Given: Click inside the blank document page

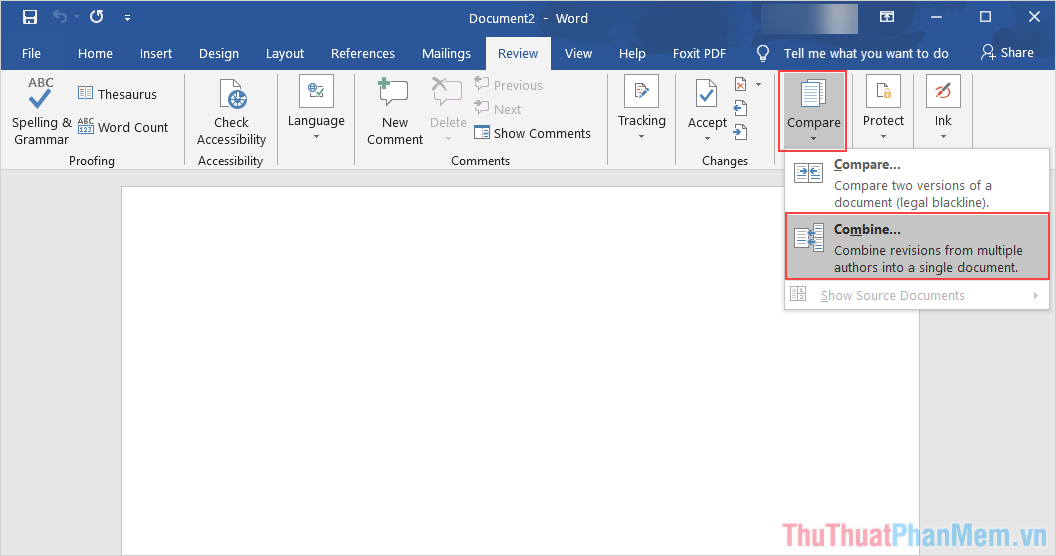Looking at the screenshot, I should pyautogui.click(x=520, y=370).
